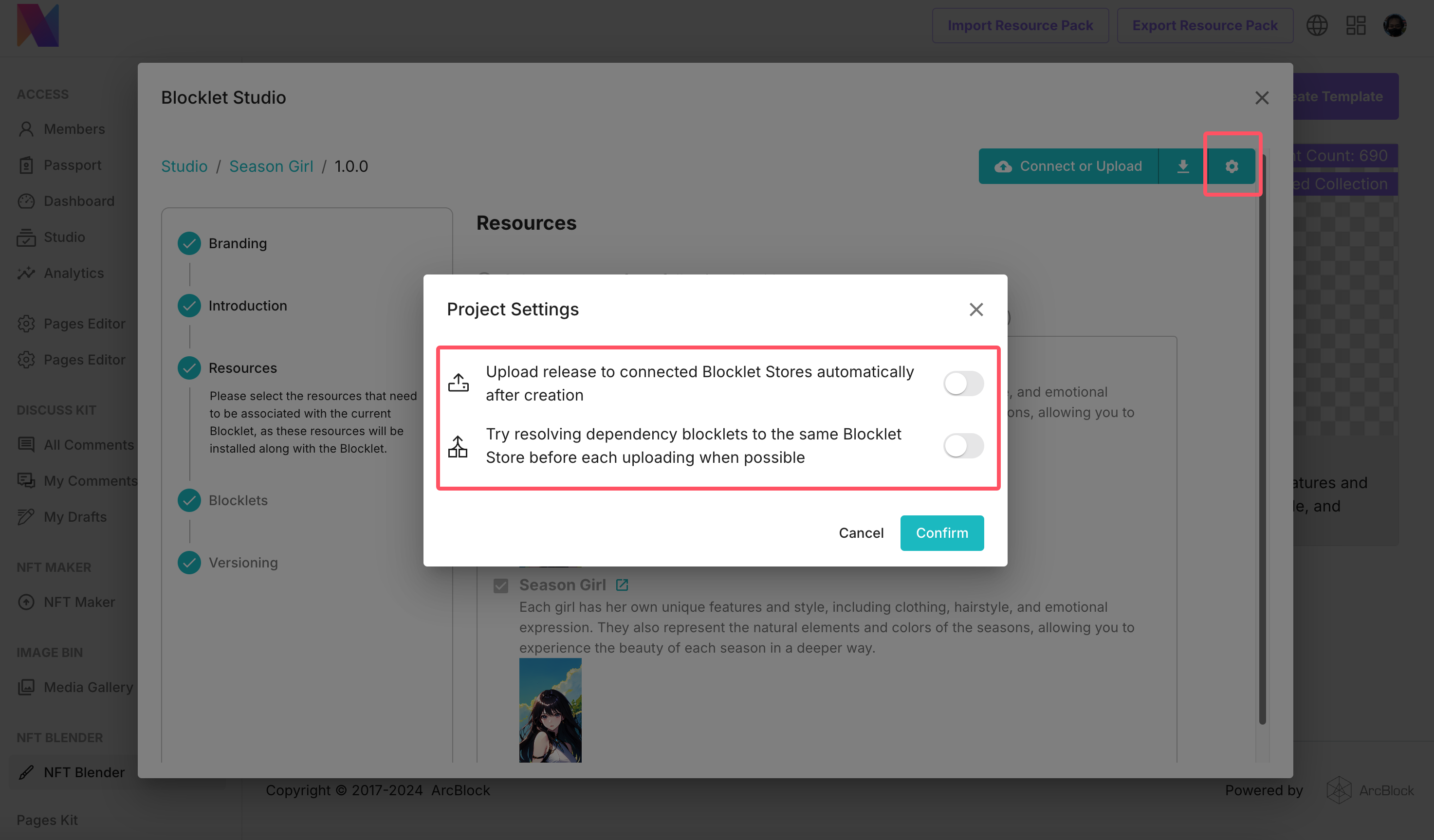Toggle resolving dependency blocklets switch
The image size is (1434, 840).
(x=963, y=446)
